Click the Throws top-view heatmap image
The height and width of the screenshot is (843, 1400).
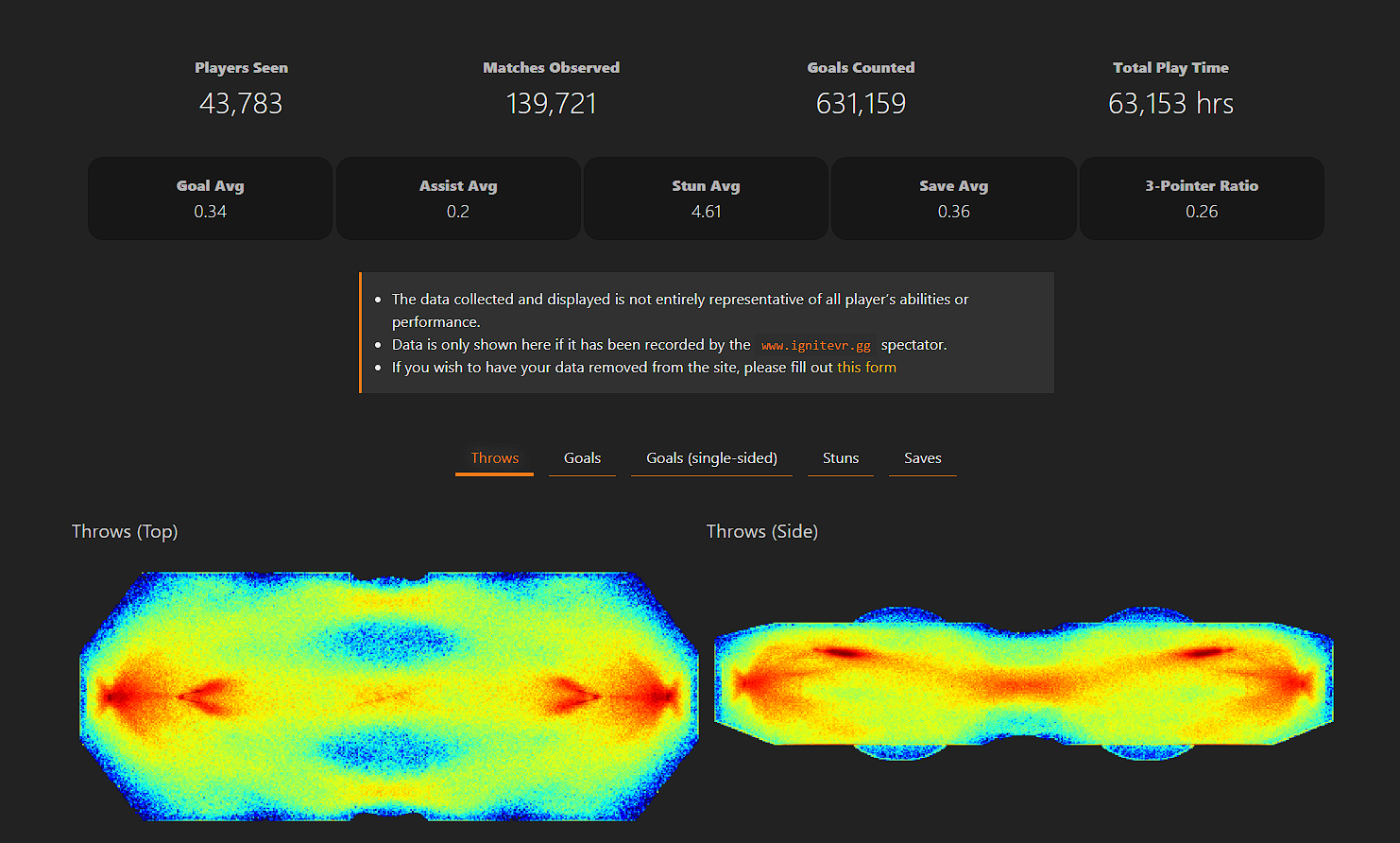[x=388, y=697]
